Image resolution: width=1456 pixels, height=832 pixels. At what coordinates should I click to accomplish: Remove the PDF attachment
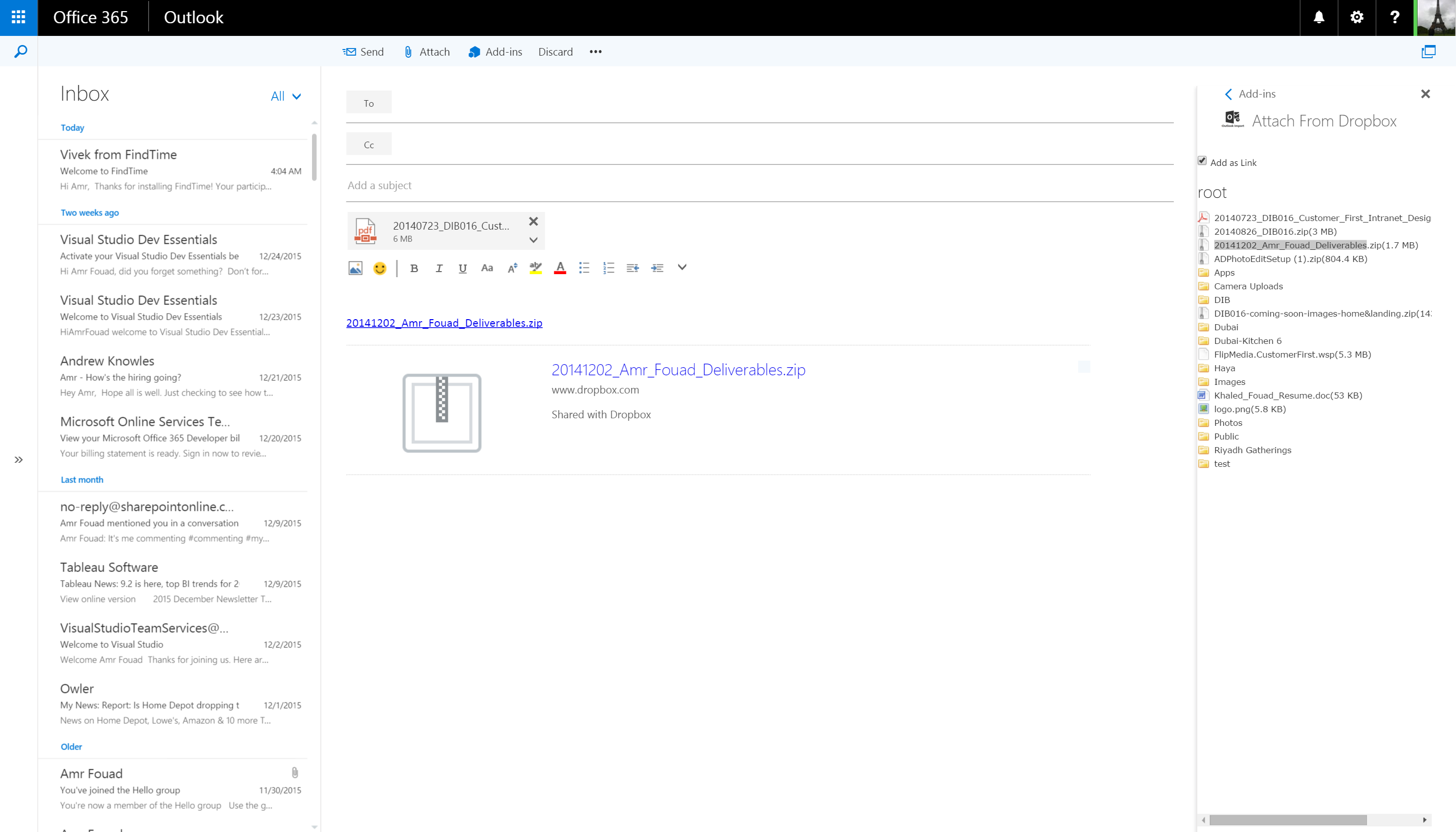pos(534,221)
